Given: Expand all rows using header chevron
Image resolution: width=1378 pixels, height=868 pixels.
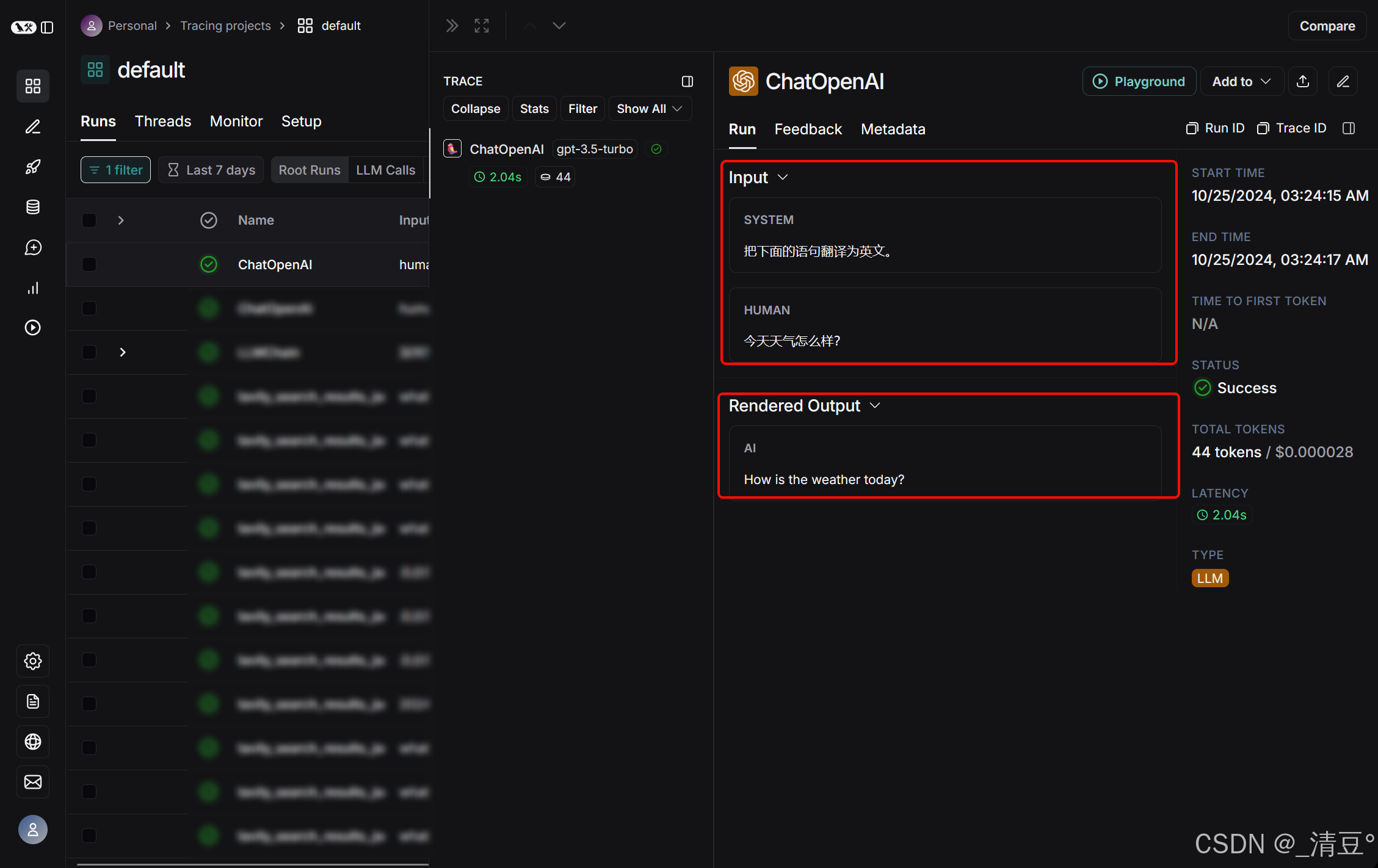Looking at the screenshot, I should 121,220.
